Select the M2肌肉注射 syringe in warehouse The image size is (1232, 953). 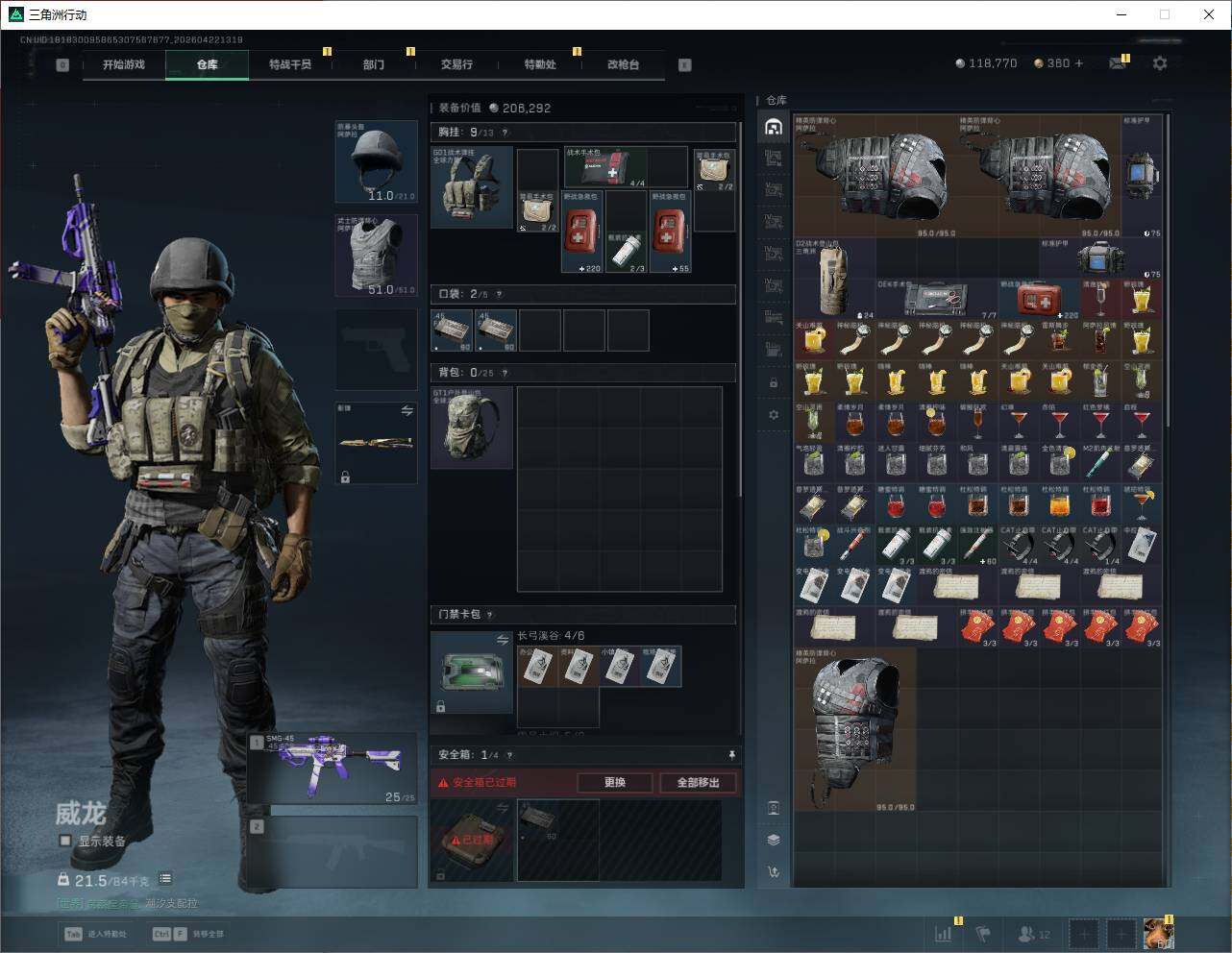coord(1100,462)
